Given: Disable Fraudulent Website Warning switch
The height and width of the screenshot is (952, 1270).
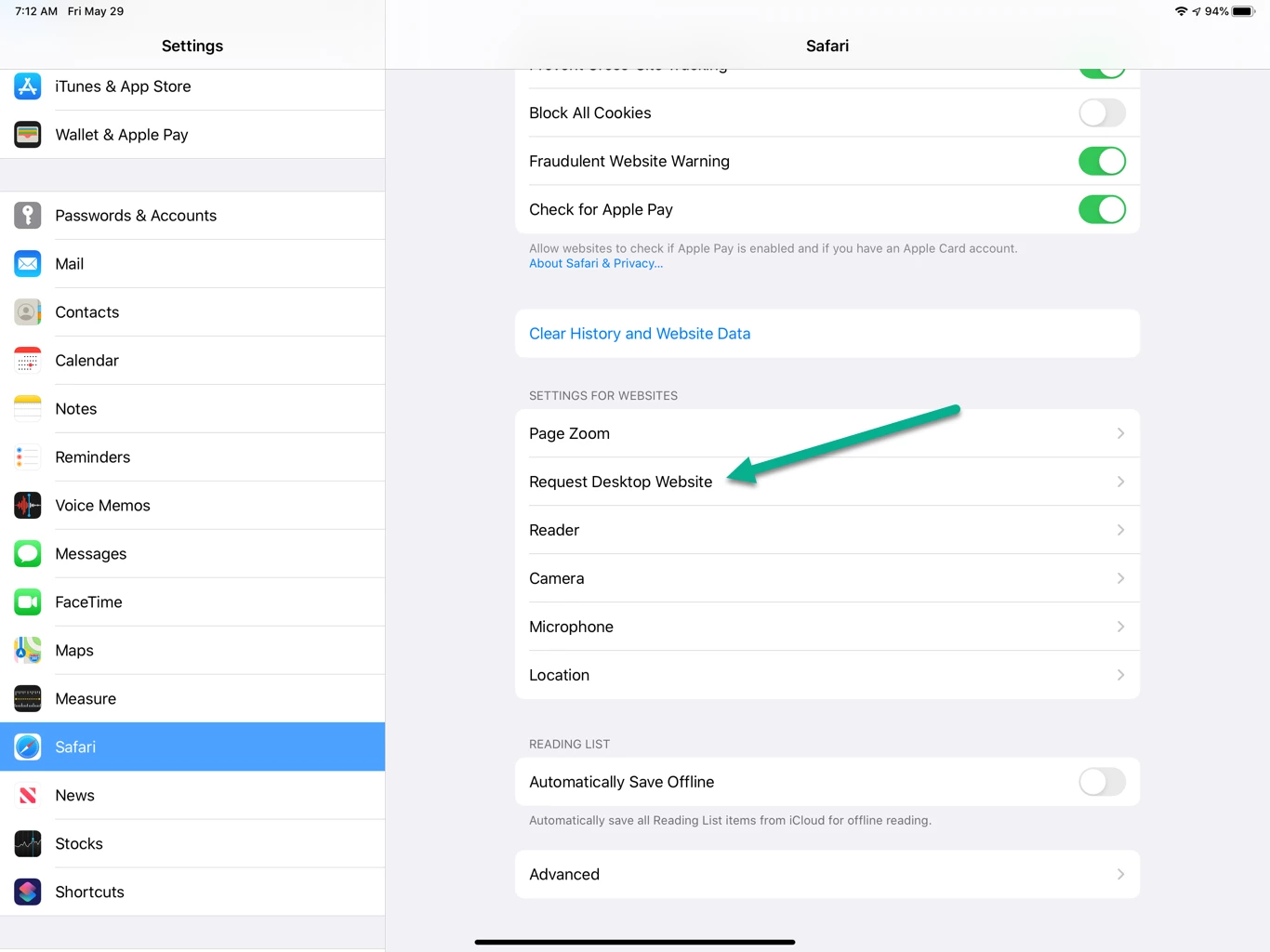Looking at the screenshot, I should point(1102,162).
